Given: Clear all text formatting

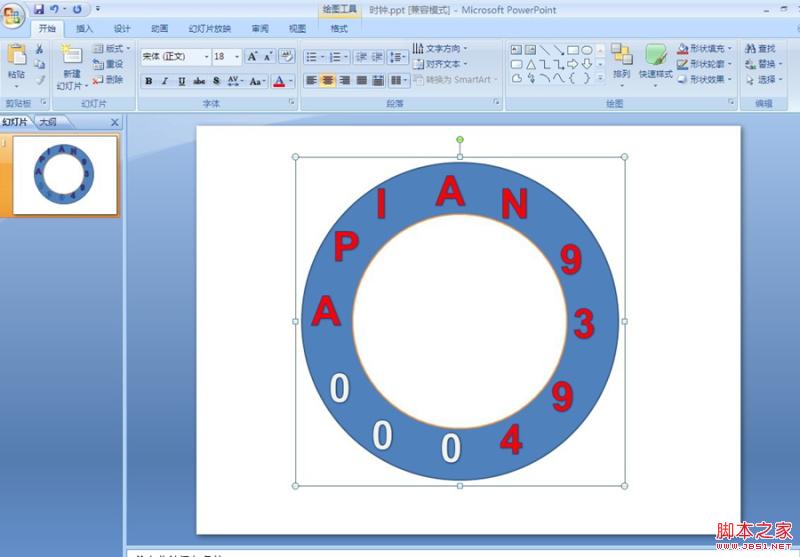Looking at the screenshot, I should click(x=287, y=56).
